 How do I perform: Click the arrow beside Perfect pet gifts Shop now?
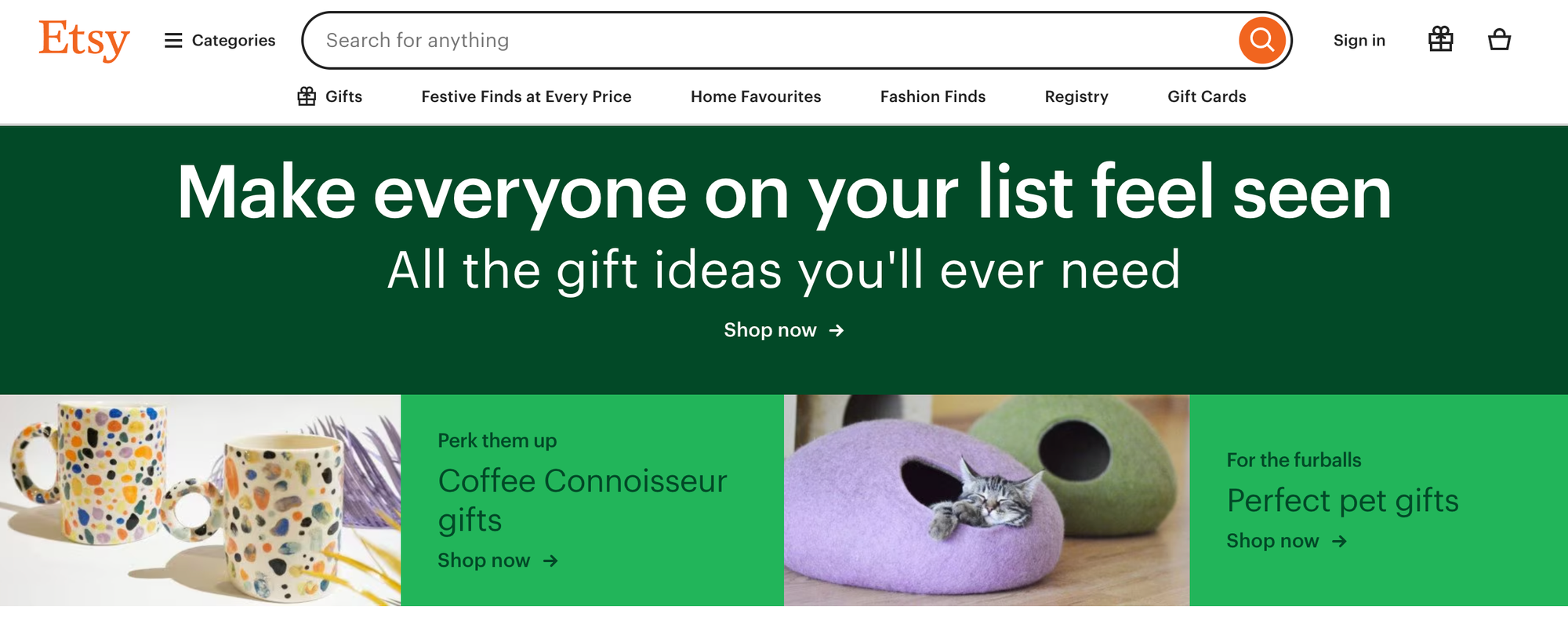pos(1340,541)
